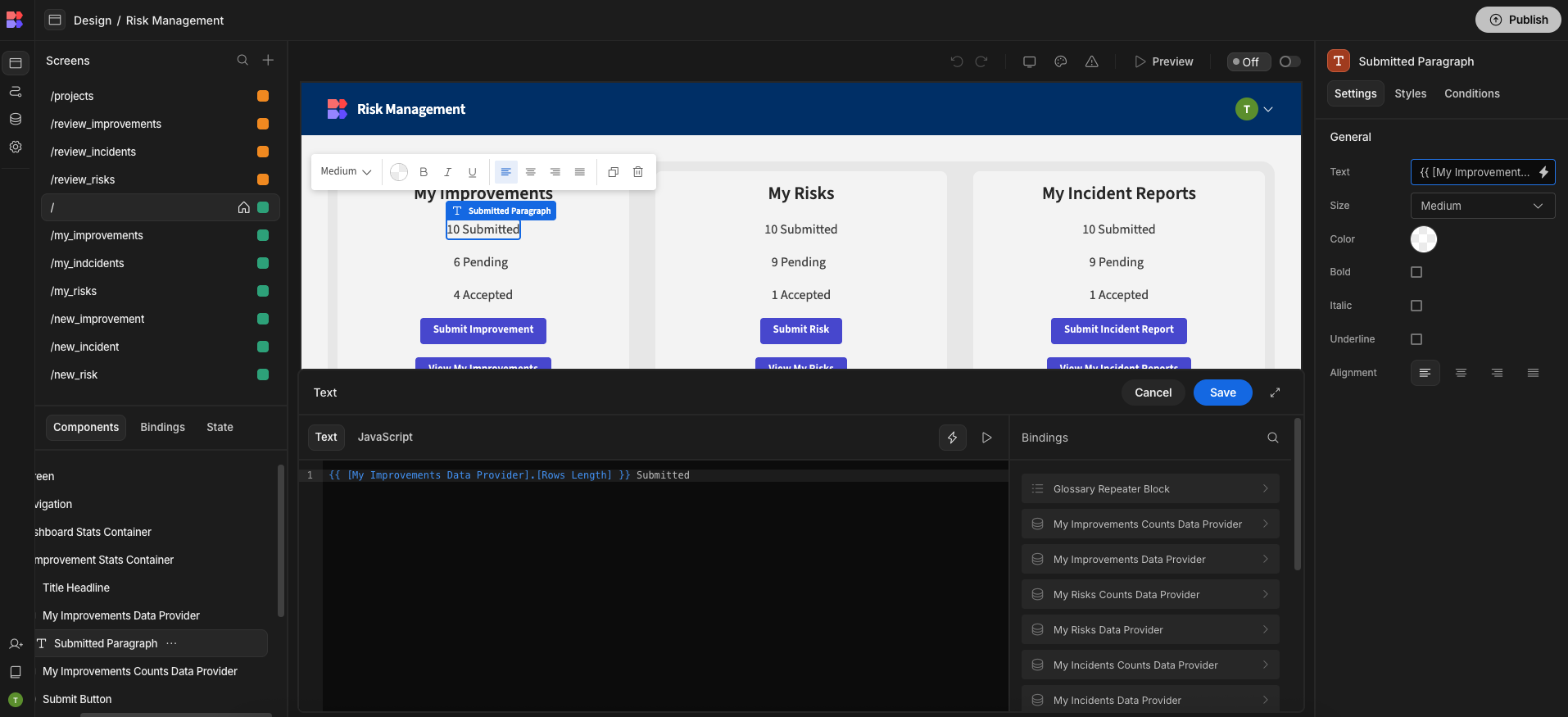1568x717 pixels.
Task: Expand My Improvements Data Provider binding
Action: tap(1150, 560)
